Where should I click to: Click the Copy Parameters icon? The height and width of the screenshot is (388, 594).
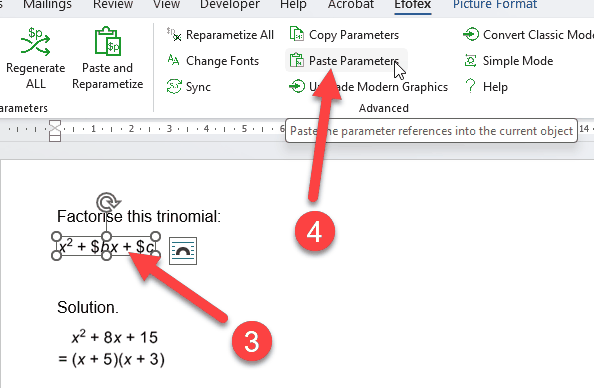pos(297,34)
